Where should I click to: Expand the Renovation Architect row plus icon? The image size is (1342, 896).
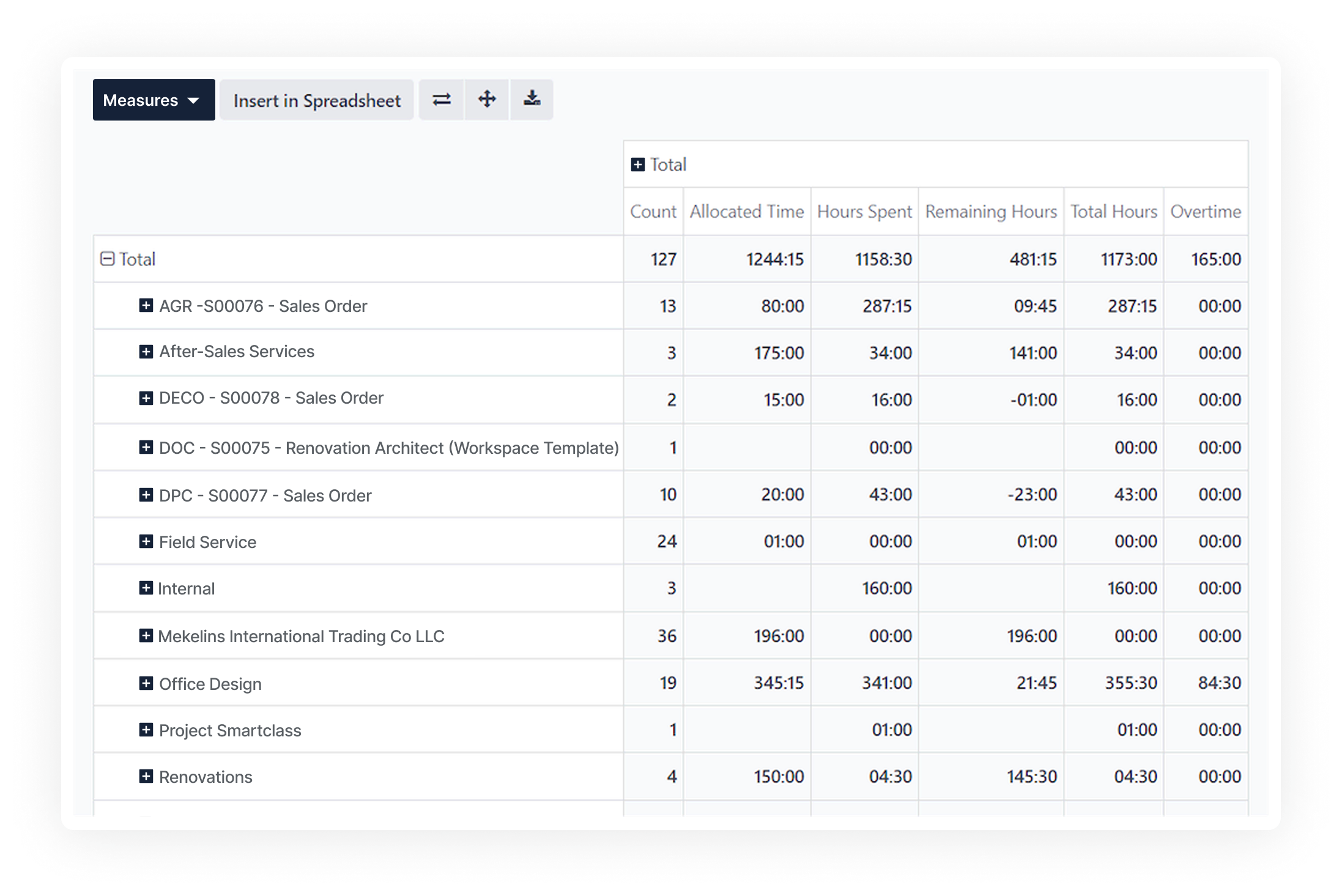146,448
